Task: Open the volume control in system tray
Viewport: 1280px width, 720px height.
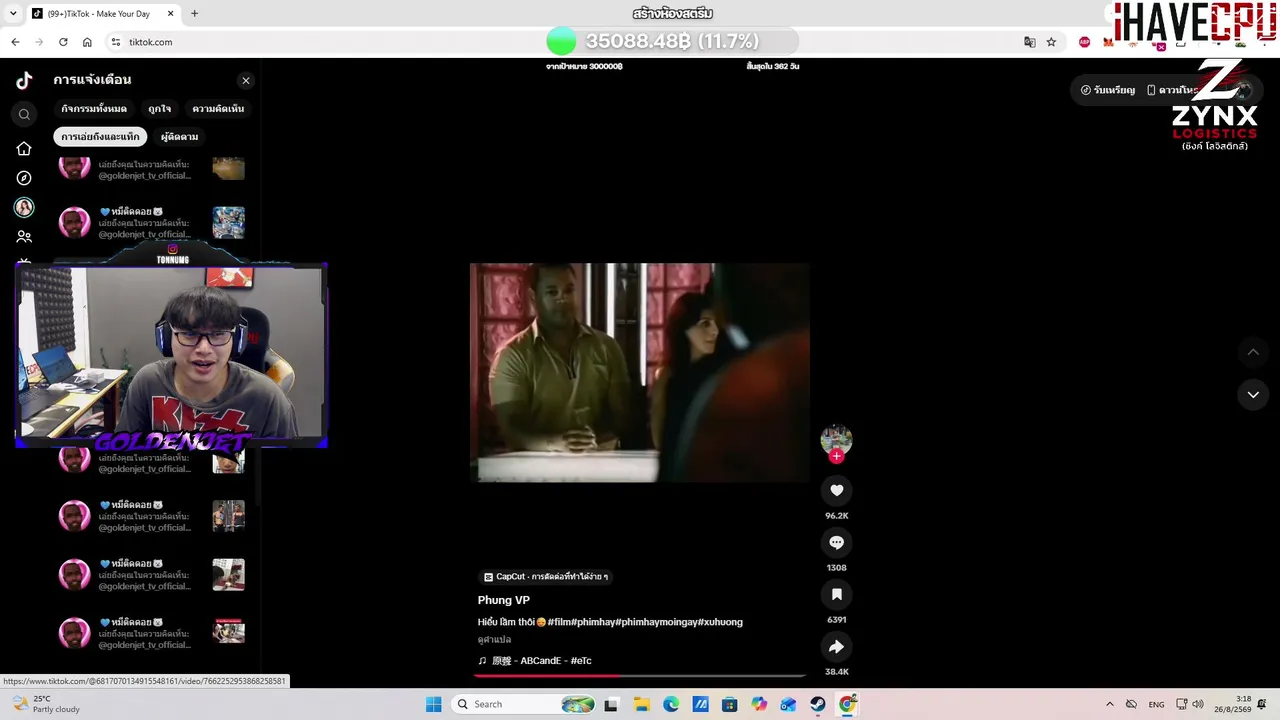Action: 1198,704
